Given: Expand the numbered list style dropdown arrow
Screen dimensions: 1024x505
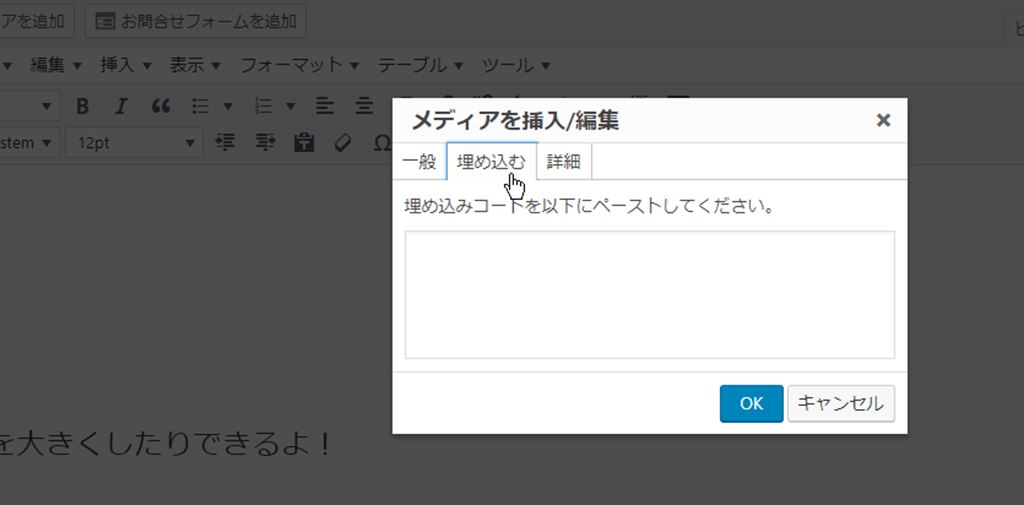Looking at the screenshot, I should [x=291, y=106].
